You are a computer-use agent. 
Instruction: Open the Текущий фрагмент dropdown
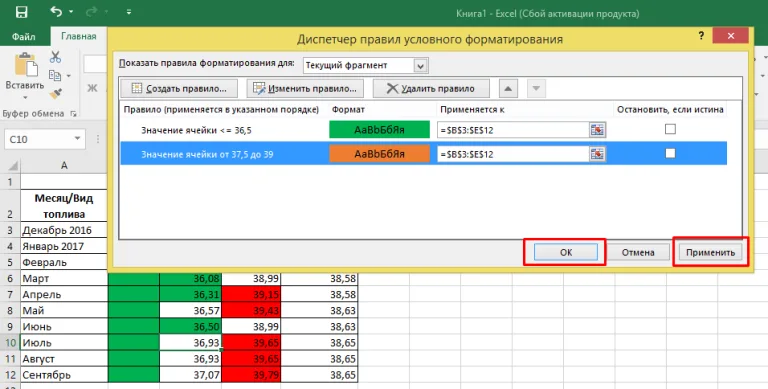tap(420, 66)
